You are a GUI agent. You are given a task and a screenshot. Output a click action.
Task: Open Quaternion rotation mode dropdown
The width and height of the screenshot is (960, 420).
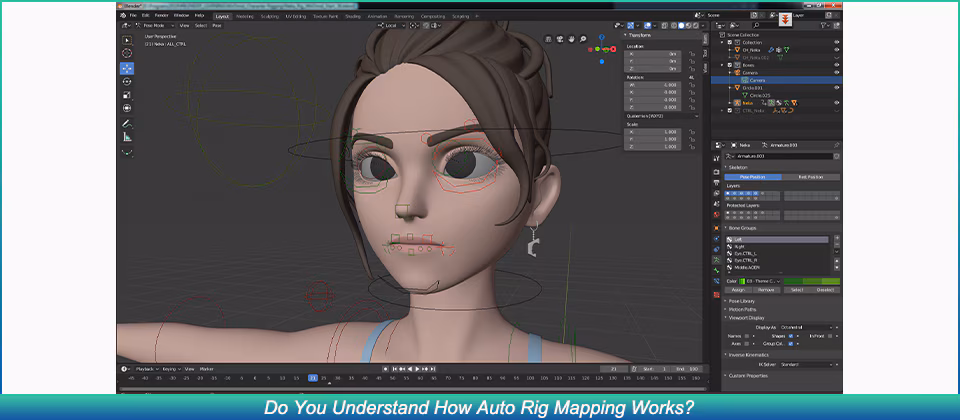click(x=662, y=116)
